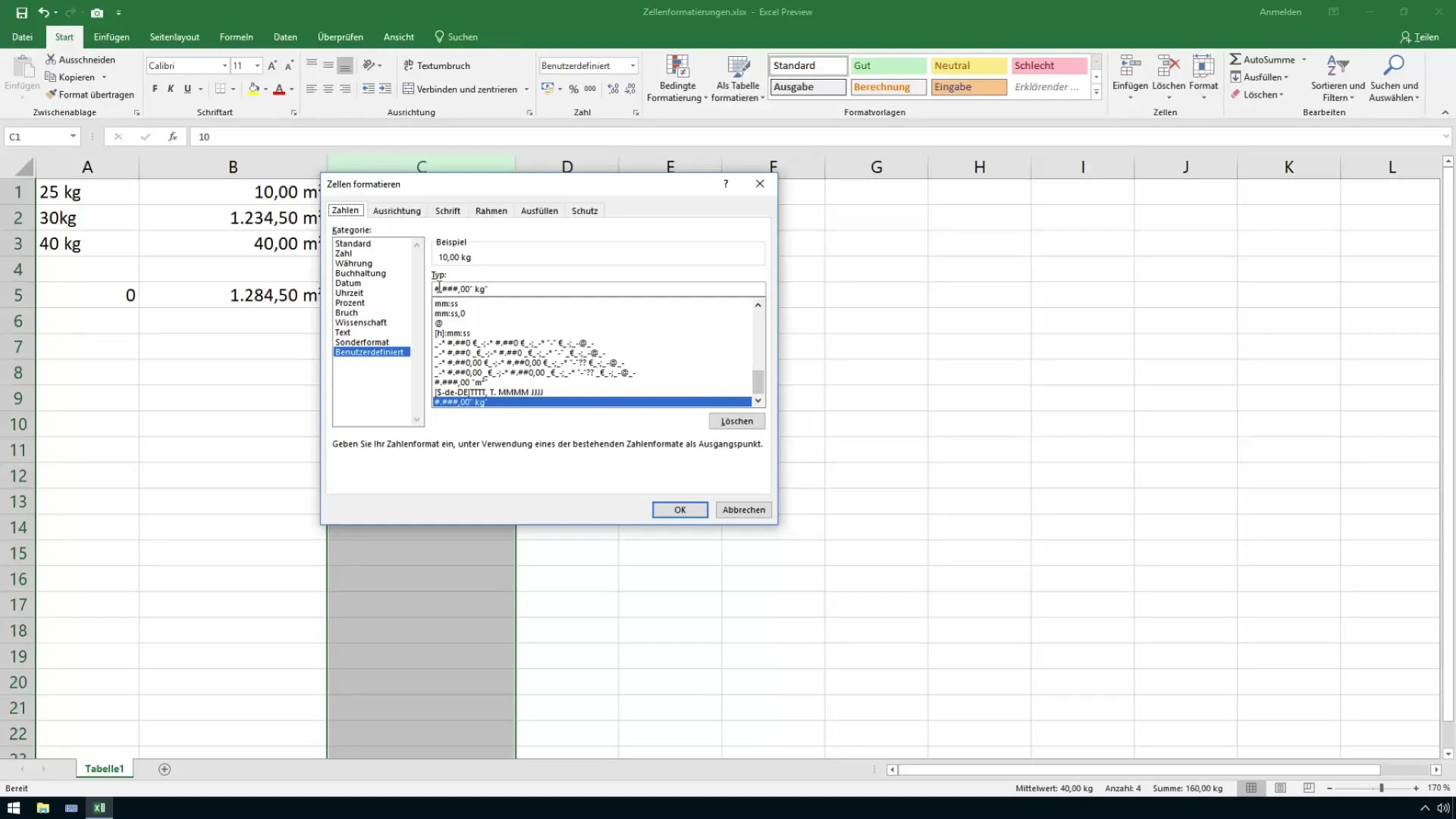Undo the last action
Screen dimensions: 1456x819
click(x=44, y=12)
